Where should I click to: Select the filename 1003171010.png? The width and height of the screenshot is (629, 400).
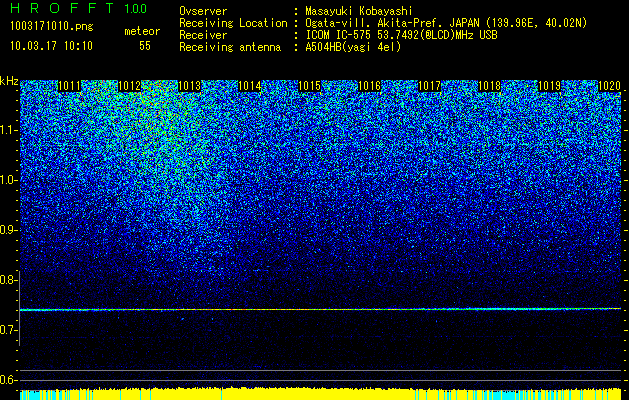[52, 27]
